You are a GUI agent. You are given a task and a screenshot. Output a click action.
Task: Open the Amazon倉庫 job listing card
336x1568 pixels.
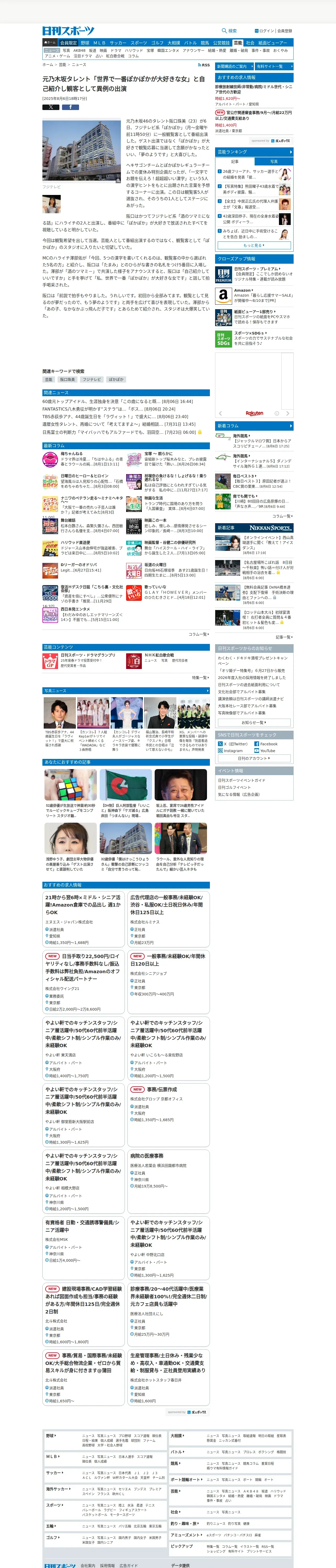pyautogui.click(x=83, y=919)
